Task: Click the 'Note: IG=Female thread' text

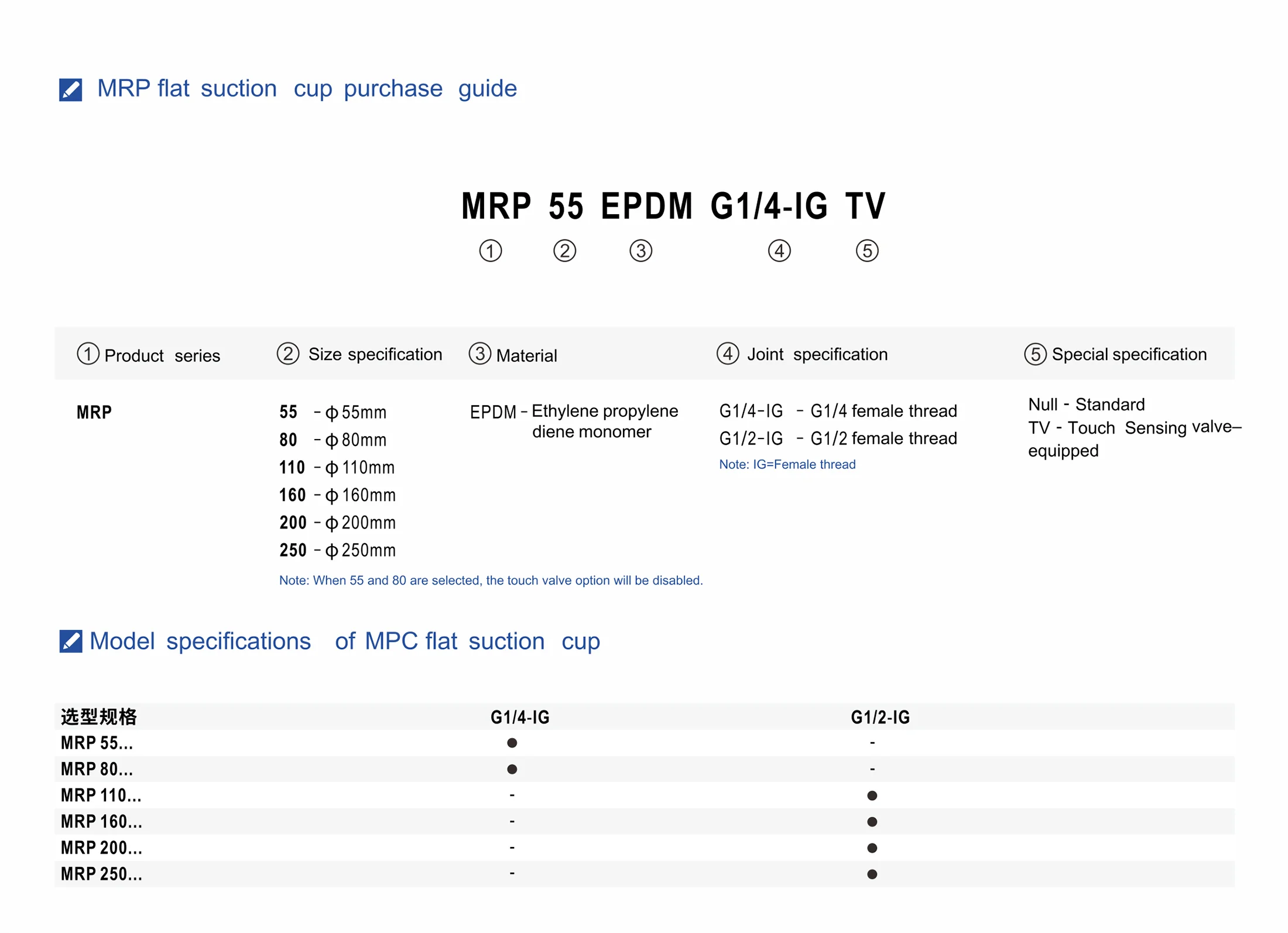Action: (787, 464)
